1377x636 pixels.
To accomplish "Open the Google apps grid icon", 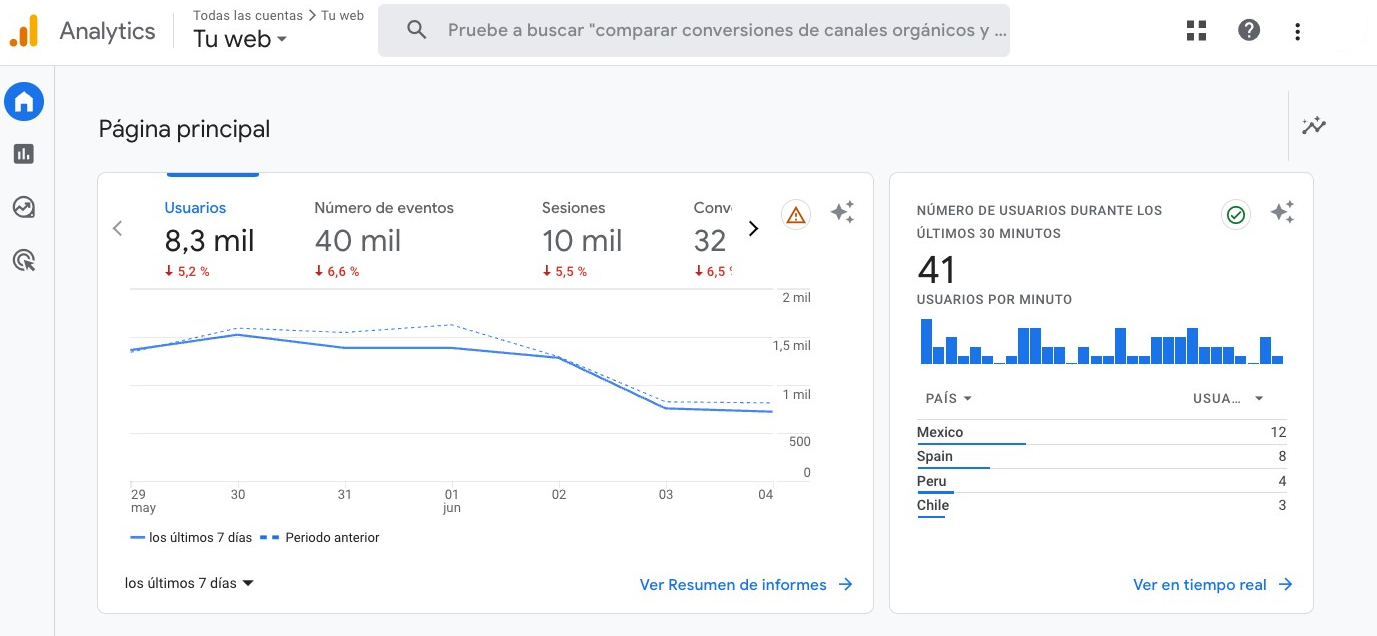I will (1196, 30).
